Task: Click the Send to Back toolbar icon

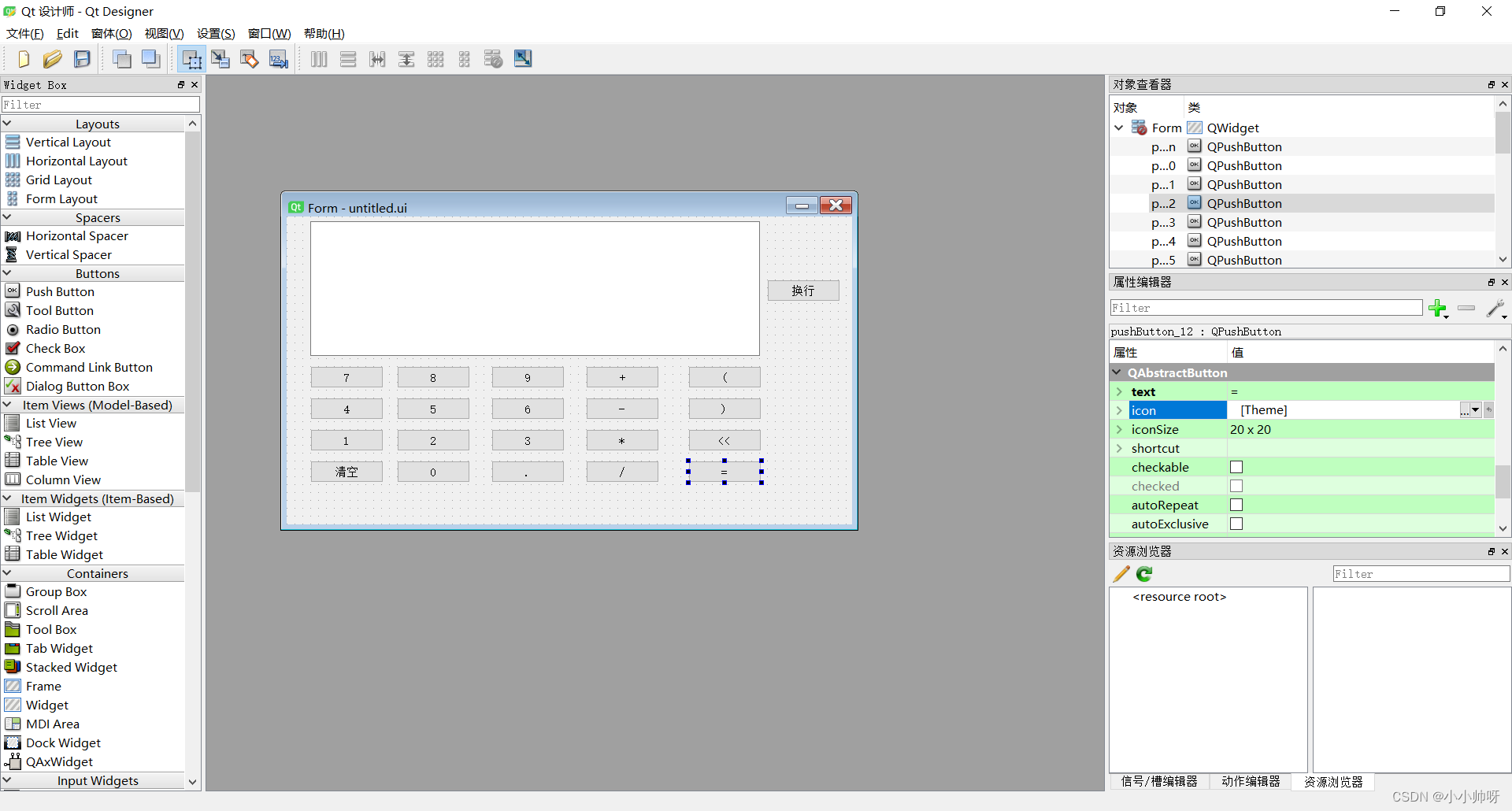Action: [122, 59]
